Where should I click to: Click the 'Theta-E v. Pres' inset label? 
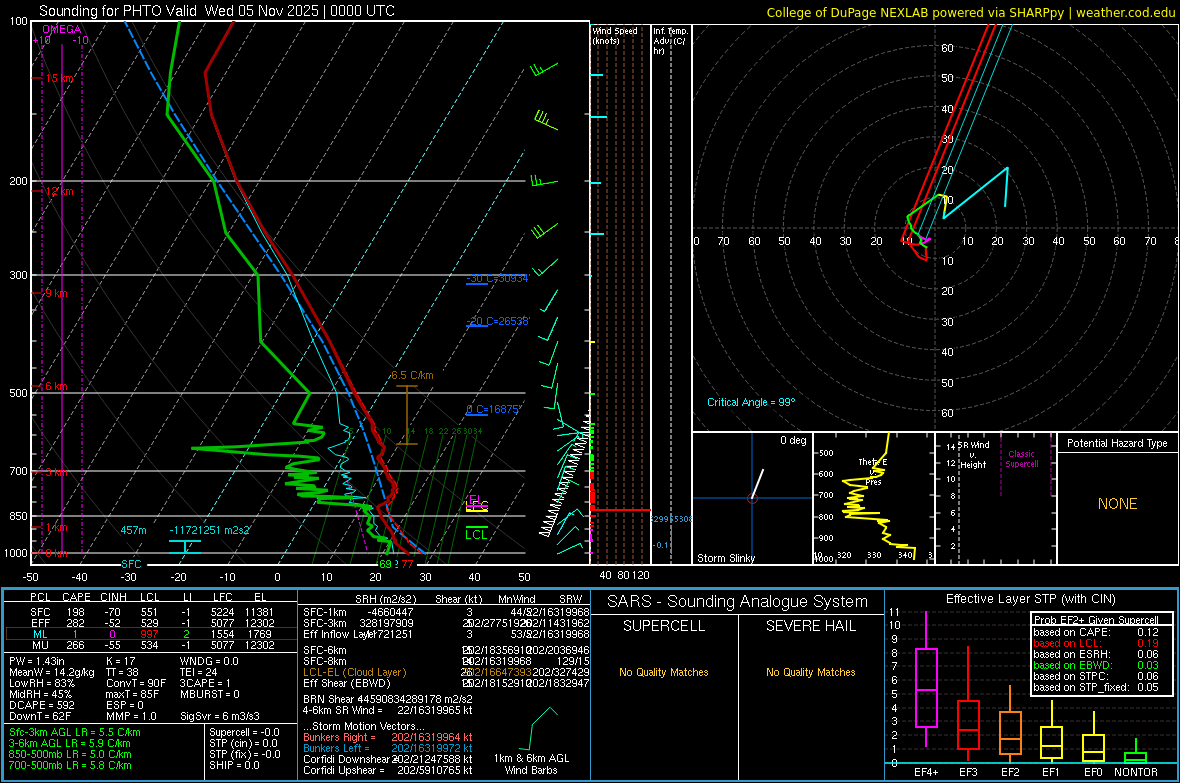[873, 471]
